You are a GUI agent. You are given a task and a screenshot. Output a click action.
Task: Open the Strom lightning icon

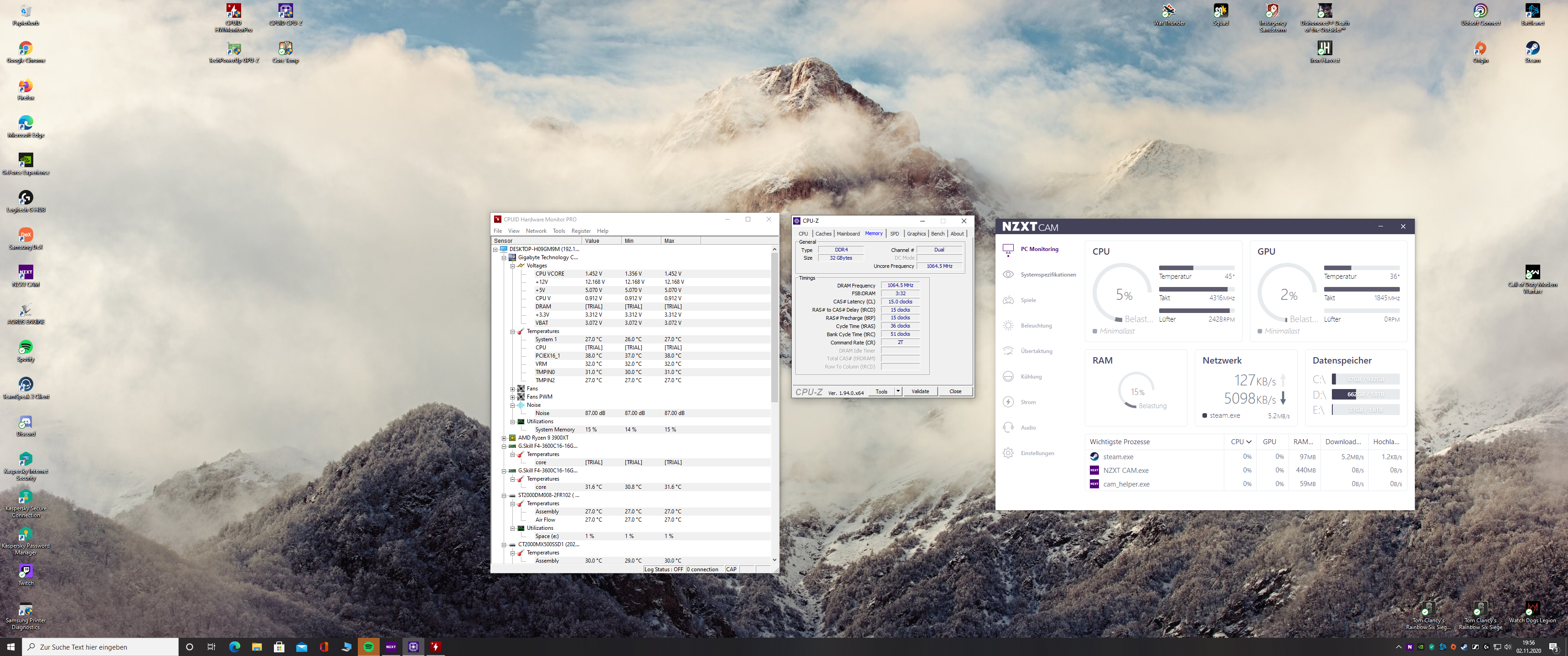(x=1008, y=402)
